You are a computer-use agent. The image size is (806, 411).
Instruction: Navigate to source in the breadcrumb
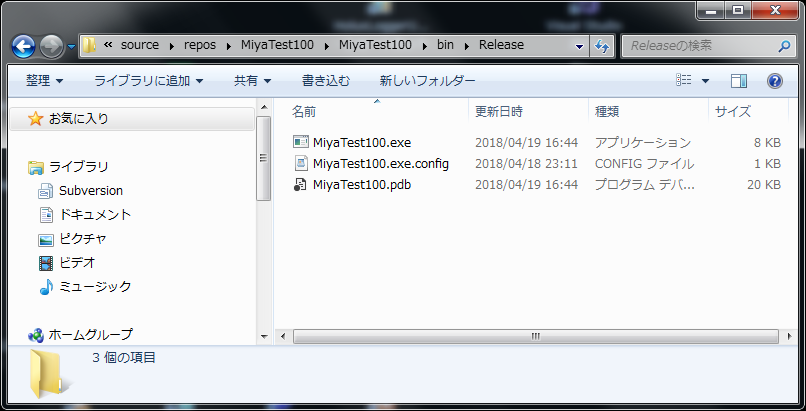coord(140,45)
